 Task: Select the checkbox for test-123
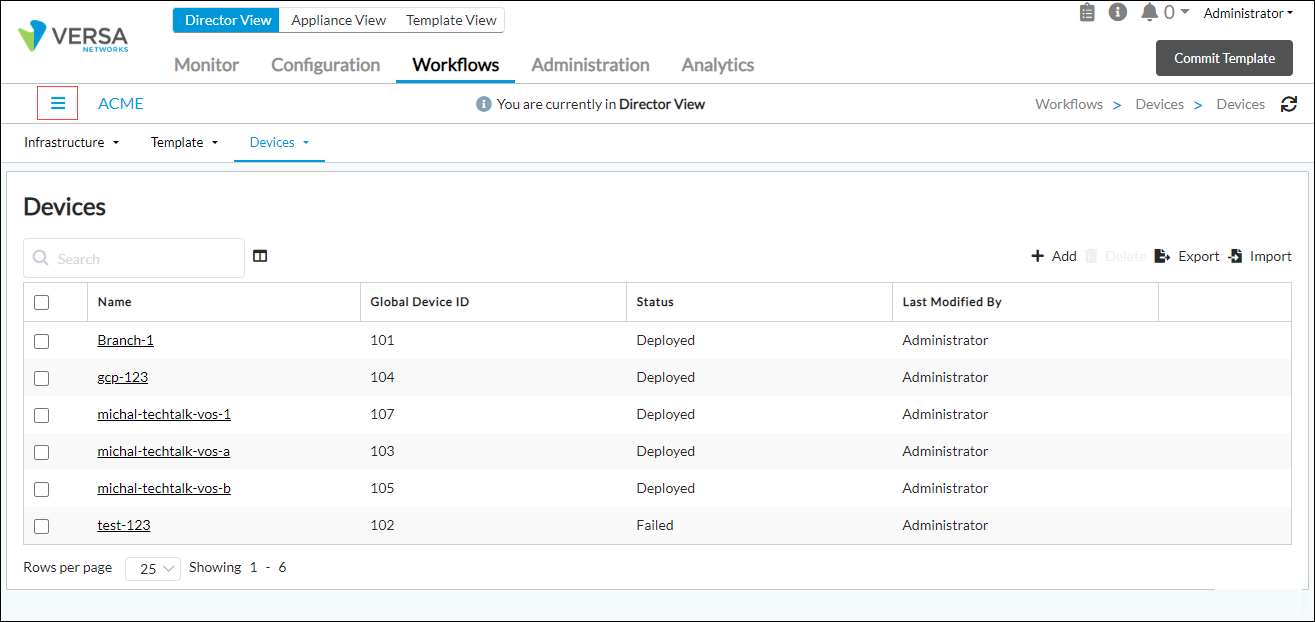(40, 525)
